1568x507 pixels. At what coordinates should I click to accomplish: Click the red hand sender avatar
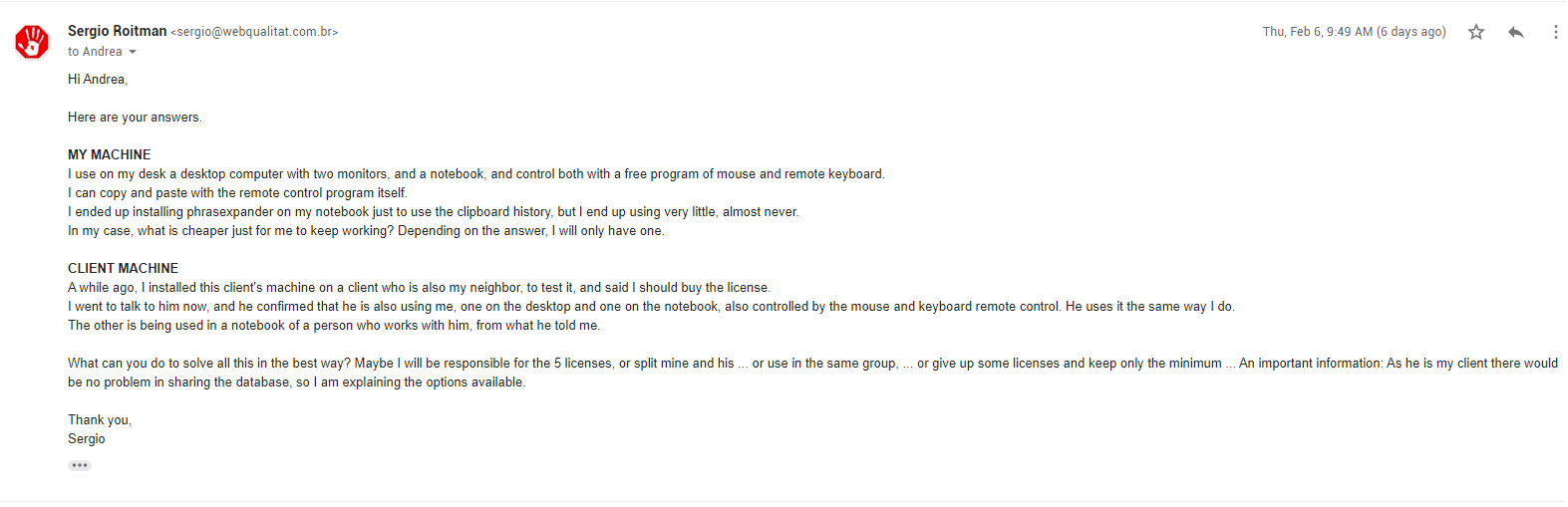32,42
